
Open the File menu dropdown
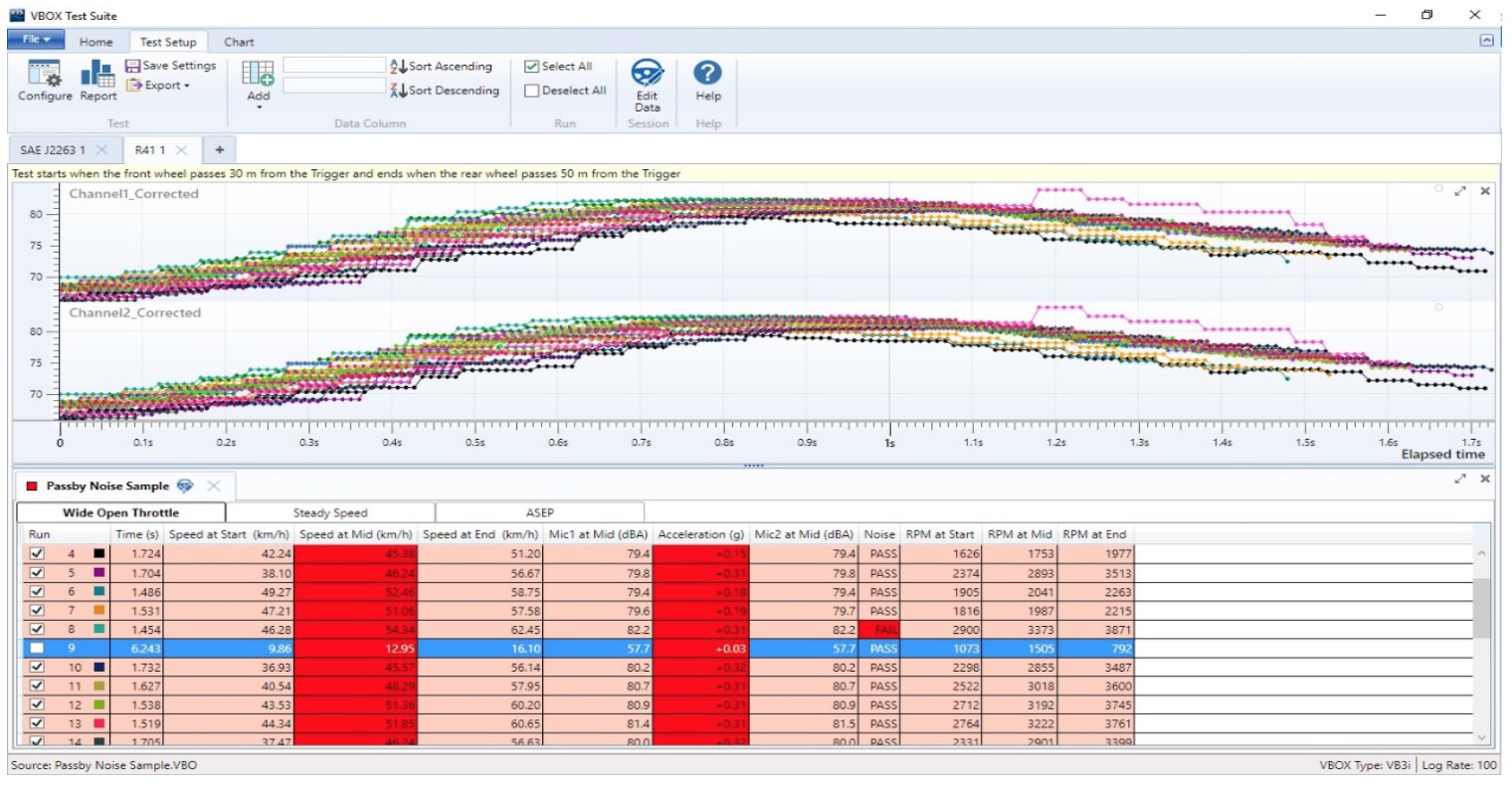[36, 40]
